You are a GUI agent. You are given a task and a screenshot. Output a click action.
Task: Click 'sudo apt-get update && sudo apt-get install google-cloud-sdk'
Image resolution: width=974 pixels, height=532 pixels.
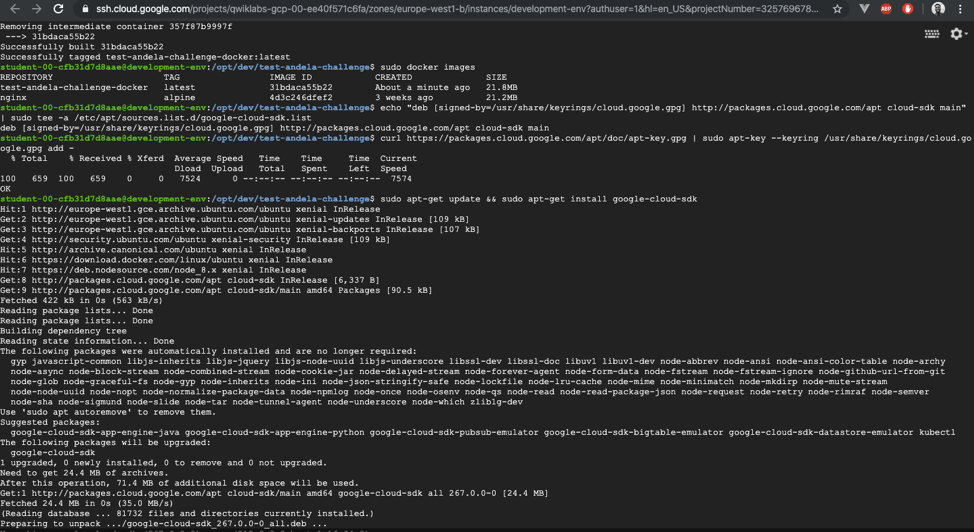[x=539, y=199]
